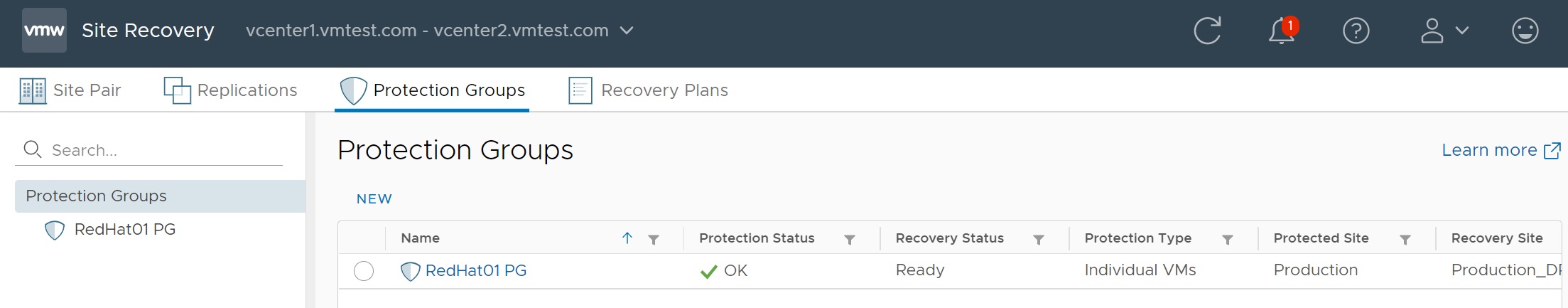Switch to the Site Pair tab
The height and width of the screenshot is (308, 1568).
(70, 90)
